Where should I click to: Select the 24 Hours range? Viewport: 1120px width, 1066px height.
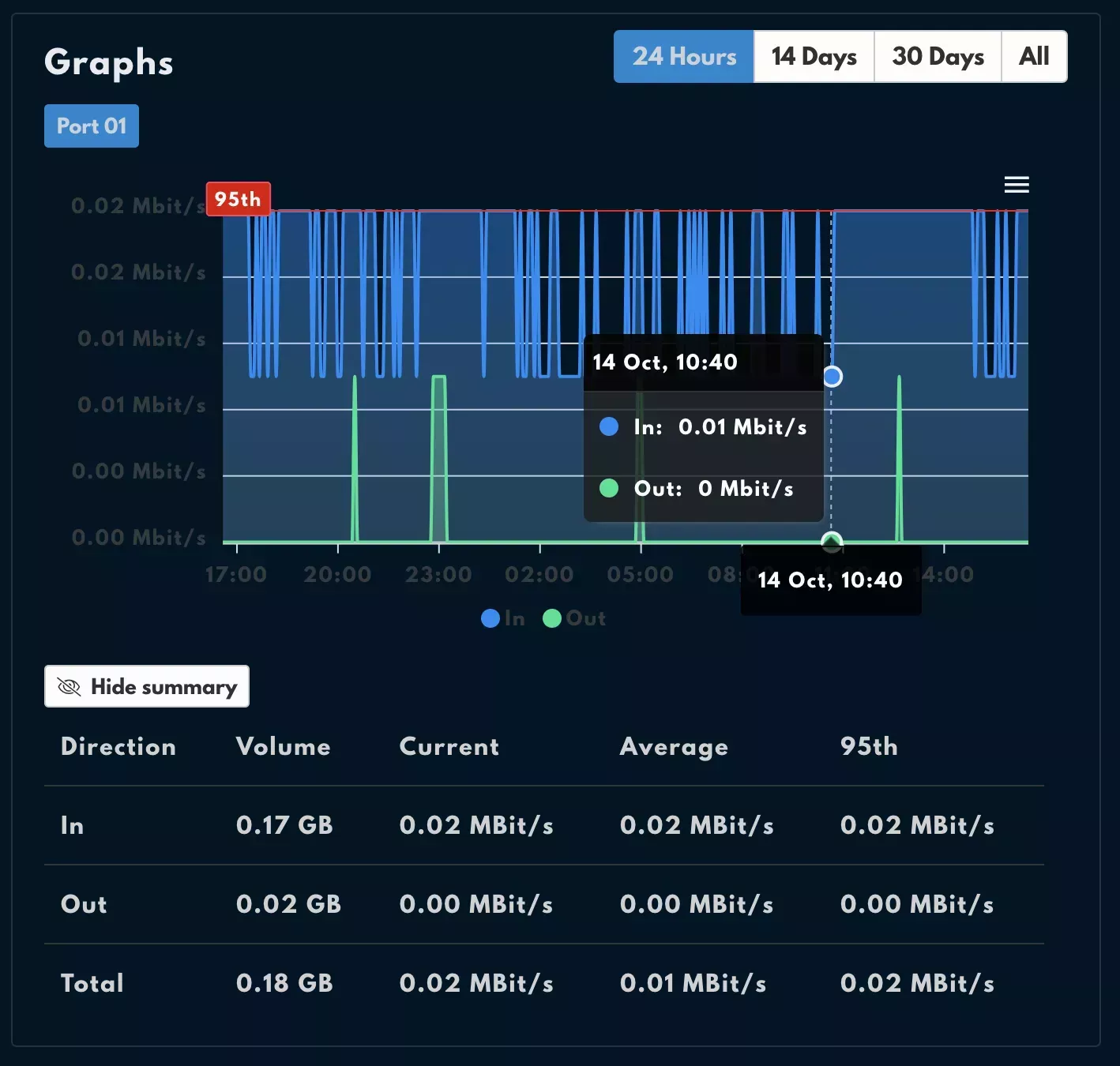[684, 56]
